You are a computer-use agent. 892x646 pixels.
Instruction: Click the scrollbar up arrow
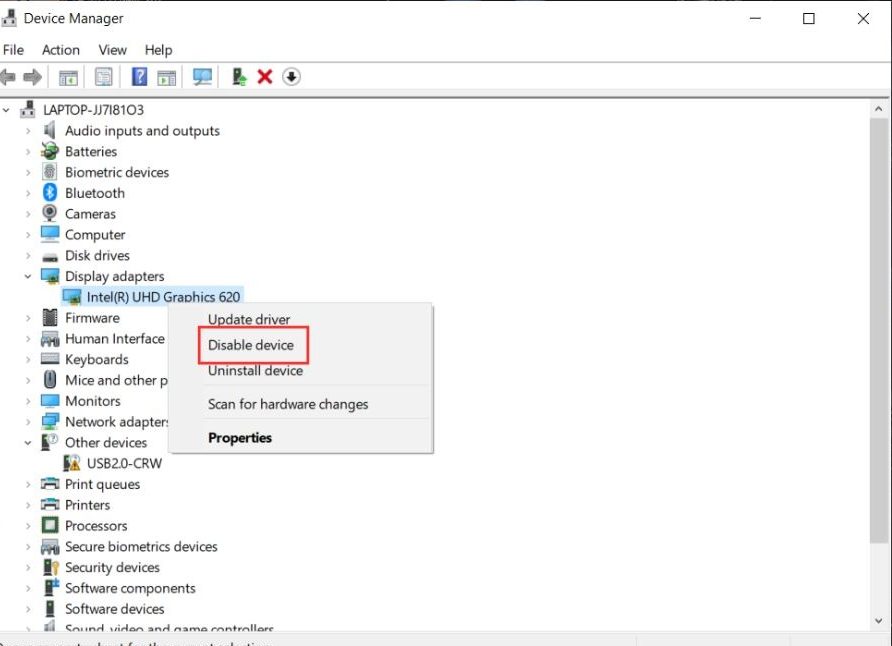coord(878,109)
